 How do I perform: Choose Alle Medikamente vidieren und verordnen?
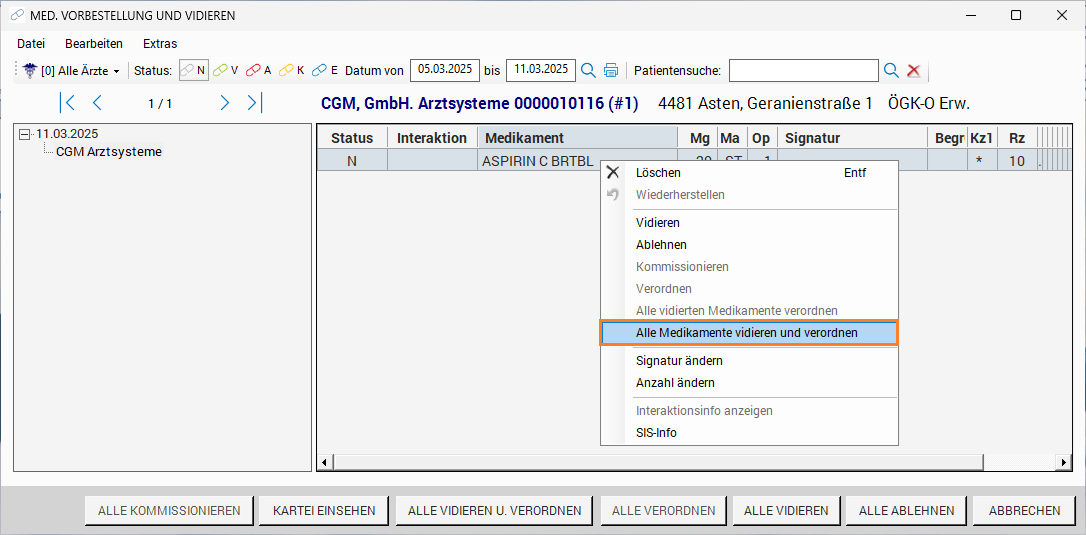[747, 333]
